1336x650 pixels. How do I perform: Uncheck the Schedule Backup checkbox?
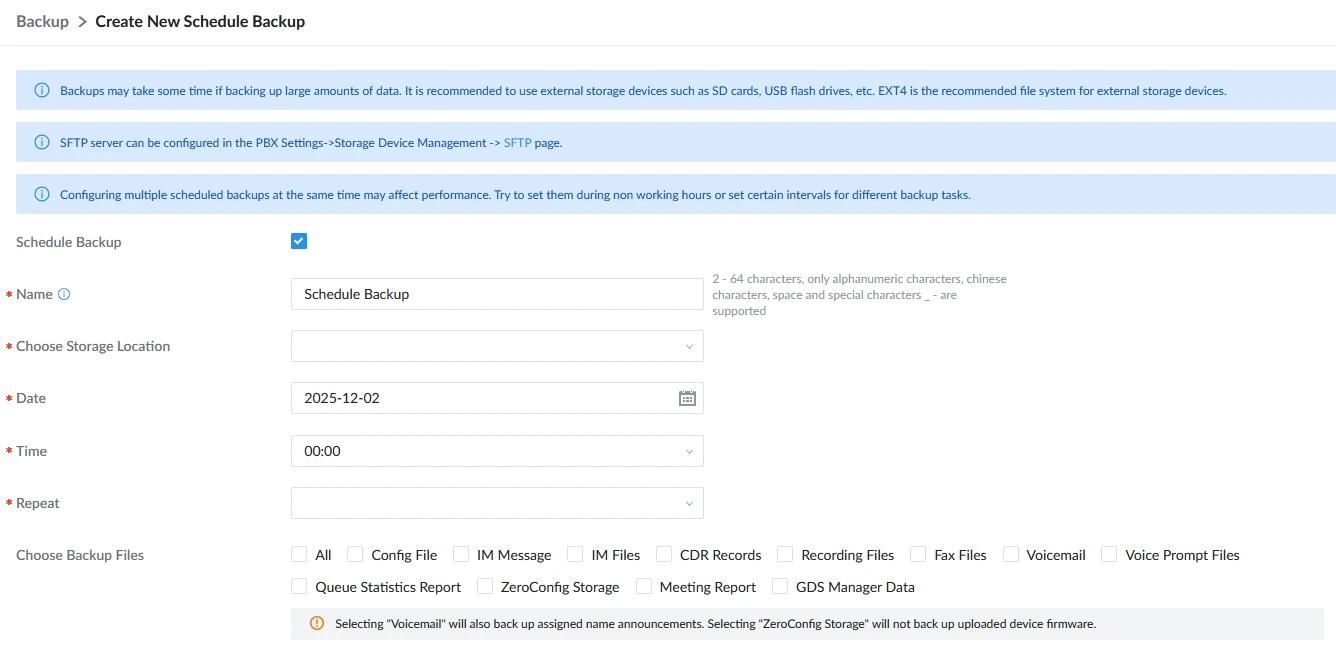(x=299, y=241)
